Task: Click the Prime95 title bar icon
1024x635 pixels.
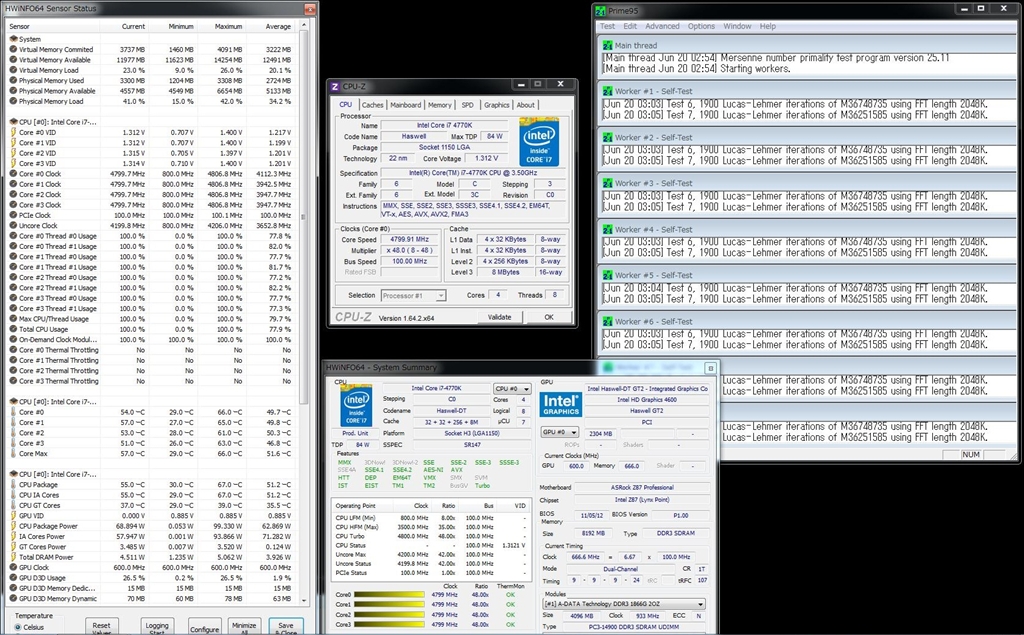Action: coord(600,11)
